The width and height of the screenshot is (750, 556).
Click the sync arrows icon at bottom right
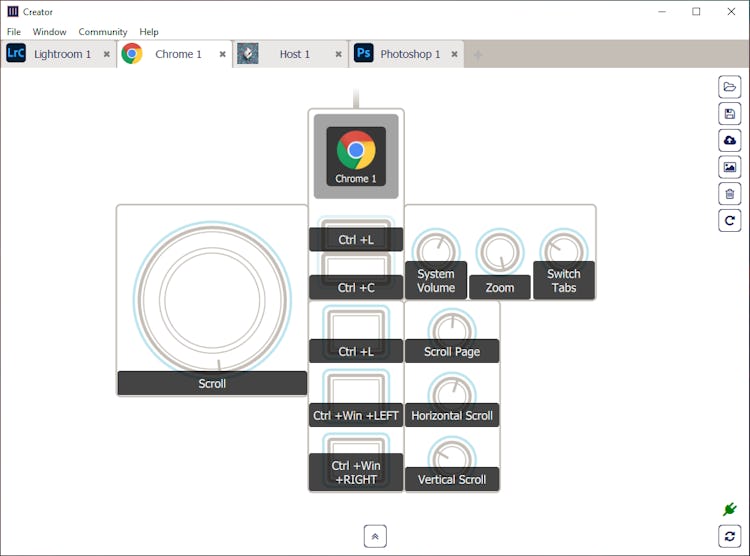coord(729,536)
